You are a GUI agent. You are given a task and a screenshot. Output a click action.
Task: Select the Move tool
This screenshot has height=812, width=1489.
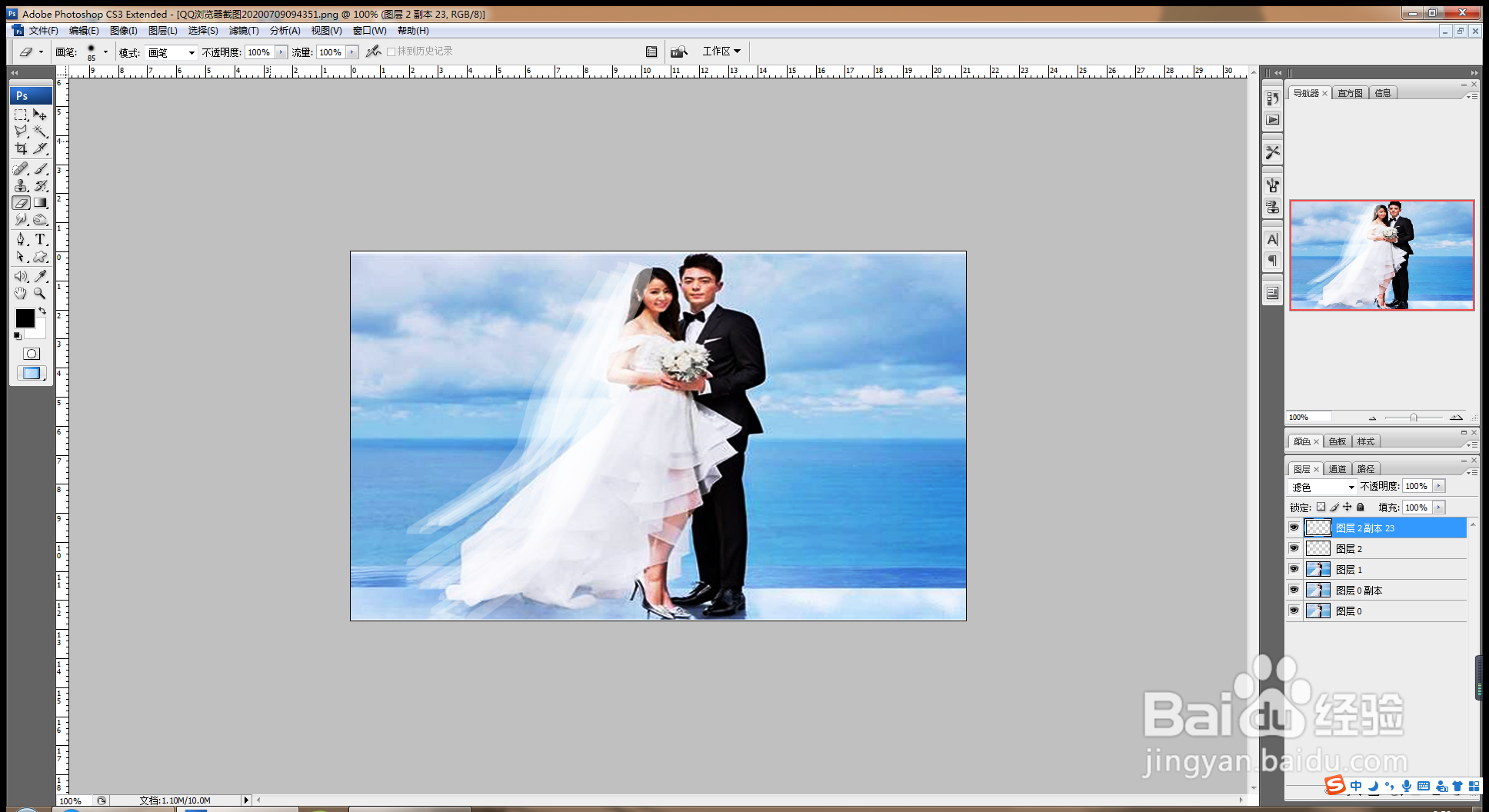pyautogui.click(x=41, y=115)
